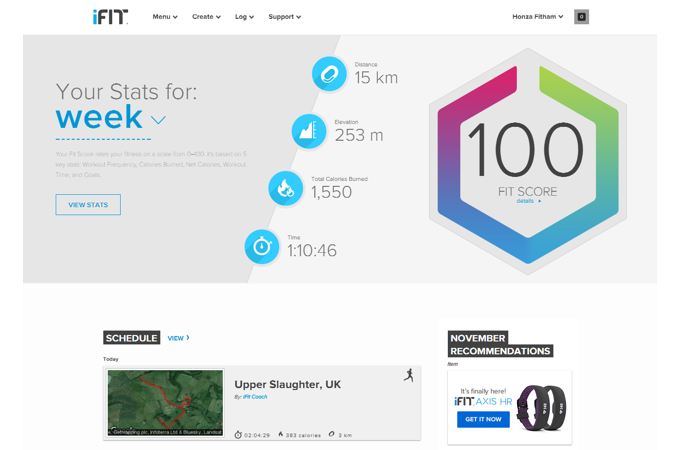Screen dimensions: 681x450
Task: Click the Time stopwatch icon
Action: point(263,246)
